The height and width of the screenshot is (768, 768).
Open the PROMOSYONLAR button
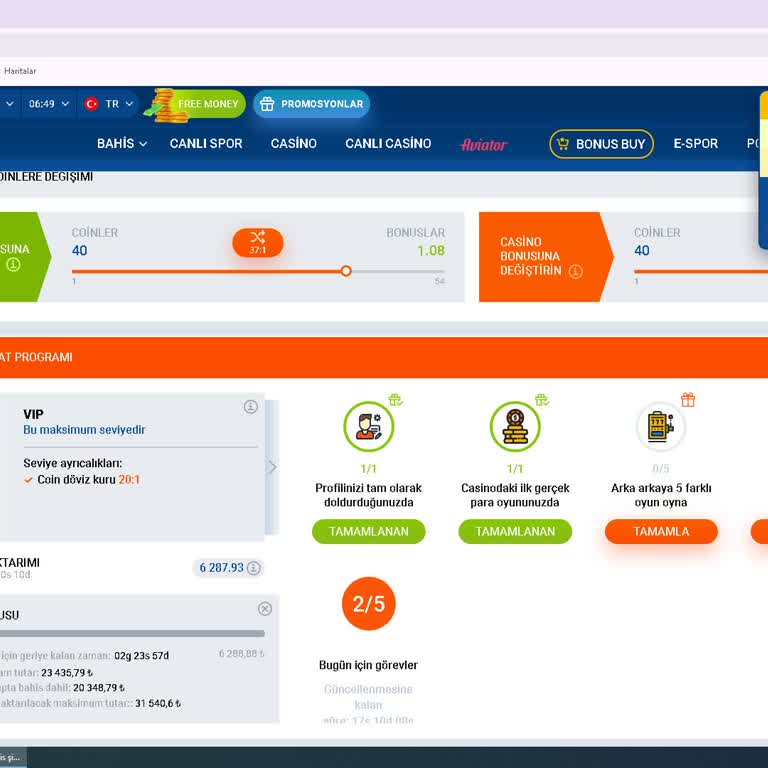point(311,104)
